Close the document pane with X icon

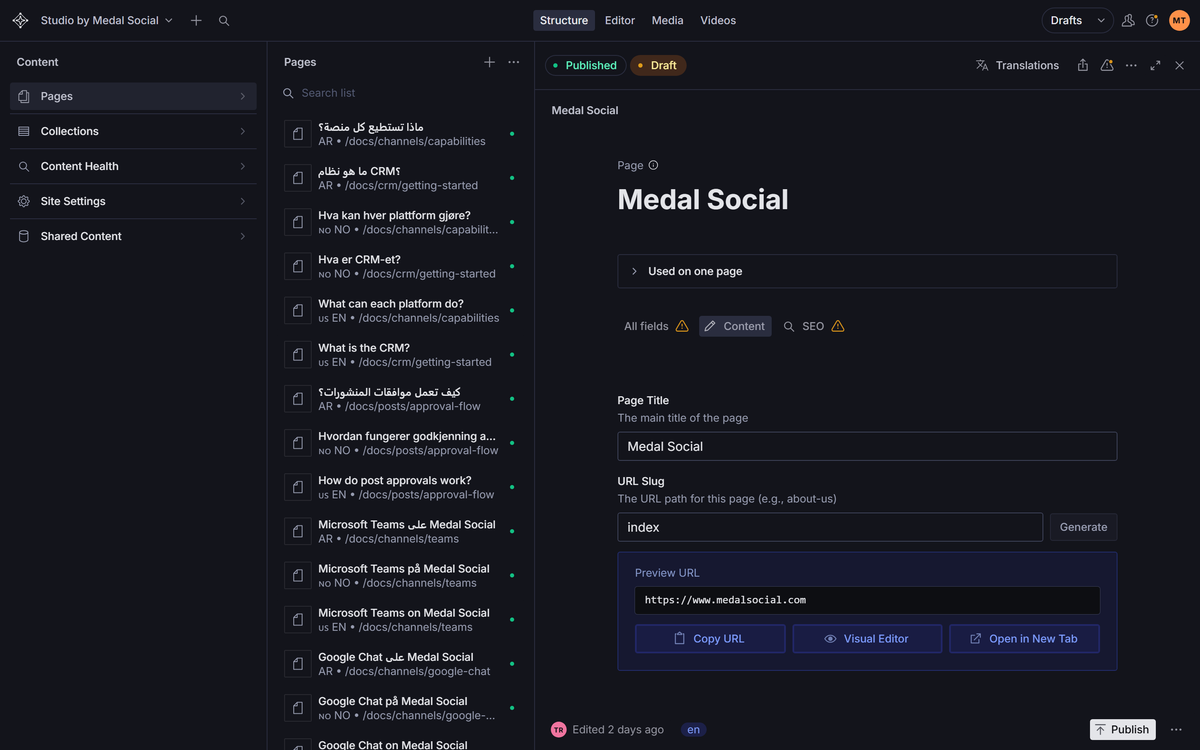coord(1179,65)
